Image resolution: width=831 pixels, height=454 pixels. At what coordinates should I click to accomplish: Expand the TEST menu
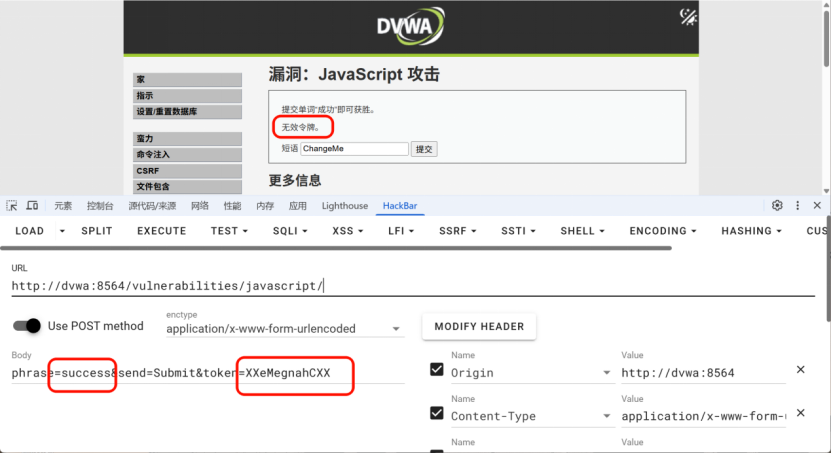click(x=229, y=231)
